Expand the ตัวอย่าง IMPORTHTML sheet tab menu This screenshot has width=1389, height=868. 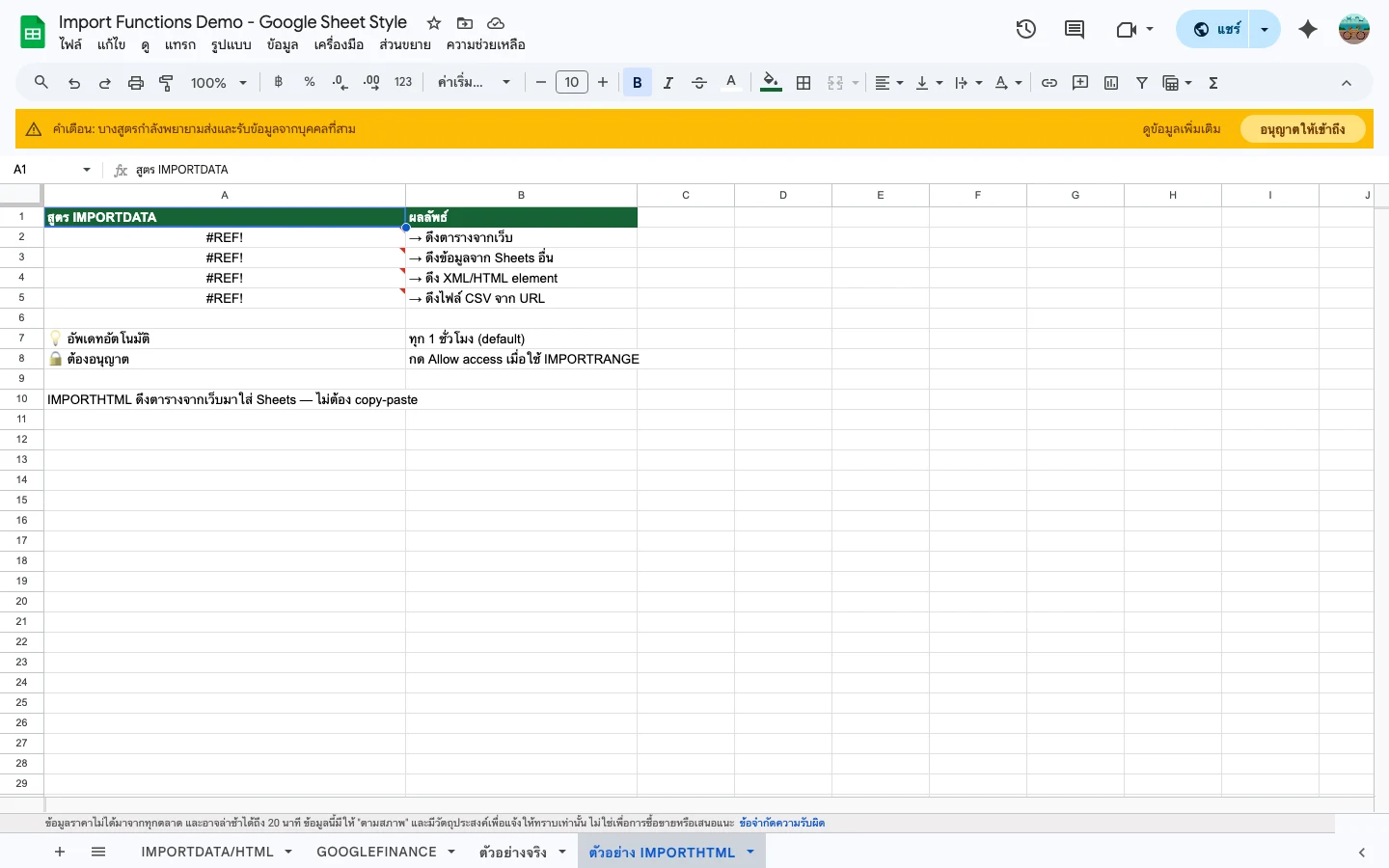(x=750, y=853)
